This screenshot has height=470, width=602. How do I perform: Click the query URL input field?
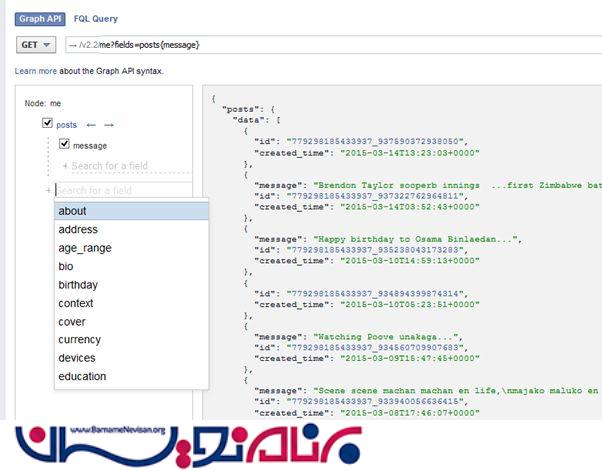[x=330, y=45]
